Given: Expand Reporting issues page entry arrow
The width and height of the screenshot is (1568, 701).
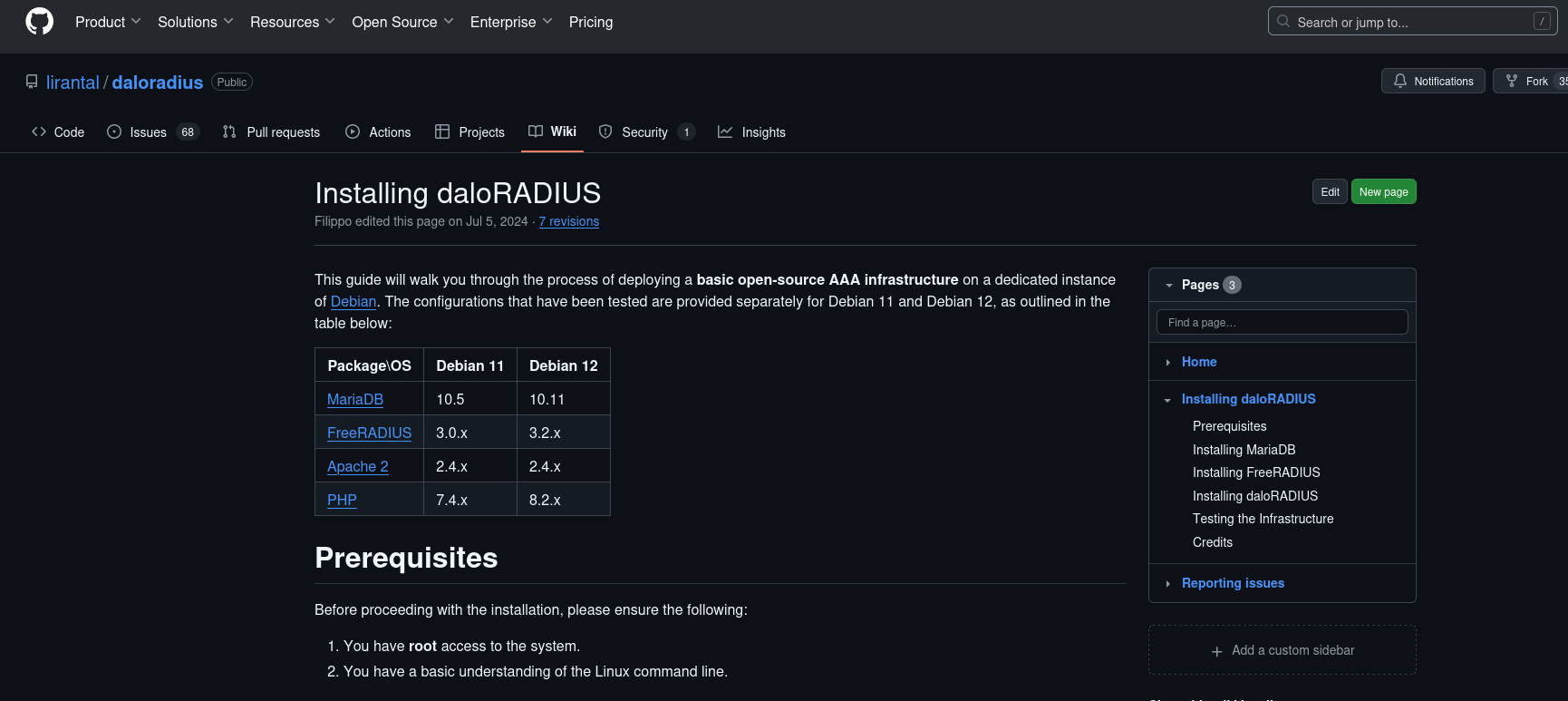Looking at the screenshot, I should point(1168,584).
